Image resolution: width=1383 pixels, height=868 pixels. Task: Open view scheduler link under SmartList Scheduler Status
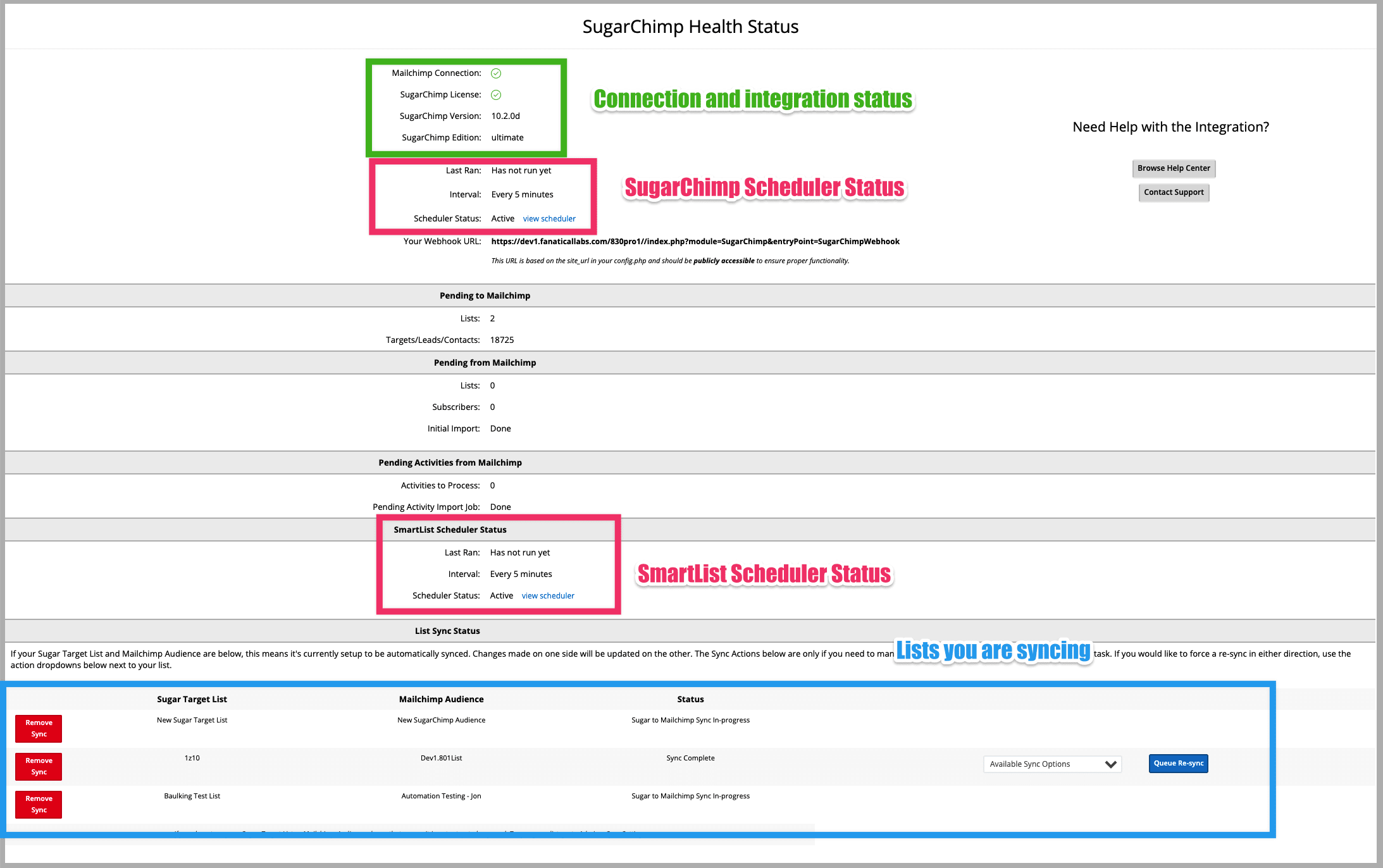coord(548,596)
